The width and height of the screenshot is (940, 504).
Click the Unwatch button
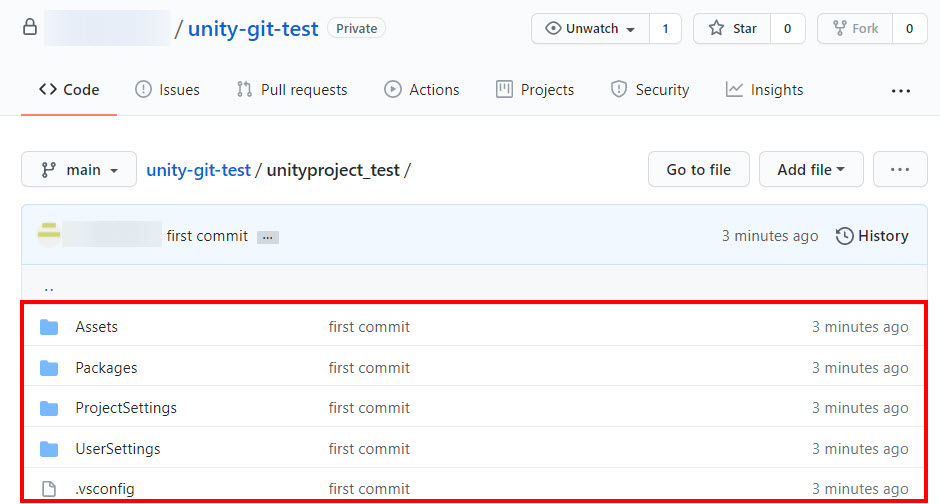(590, 28)
